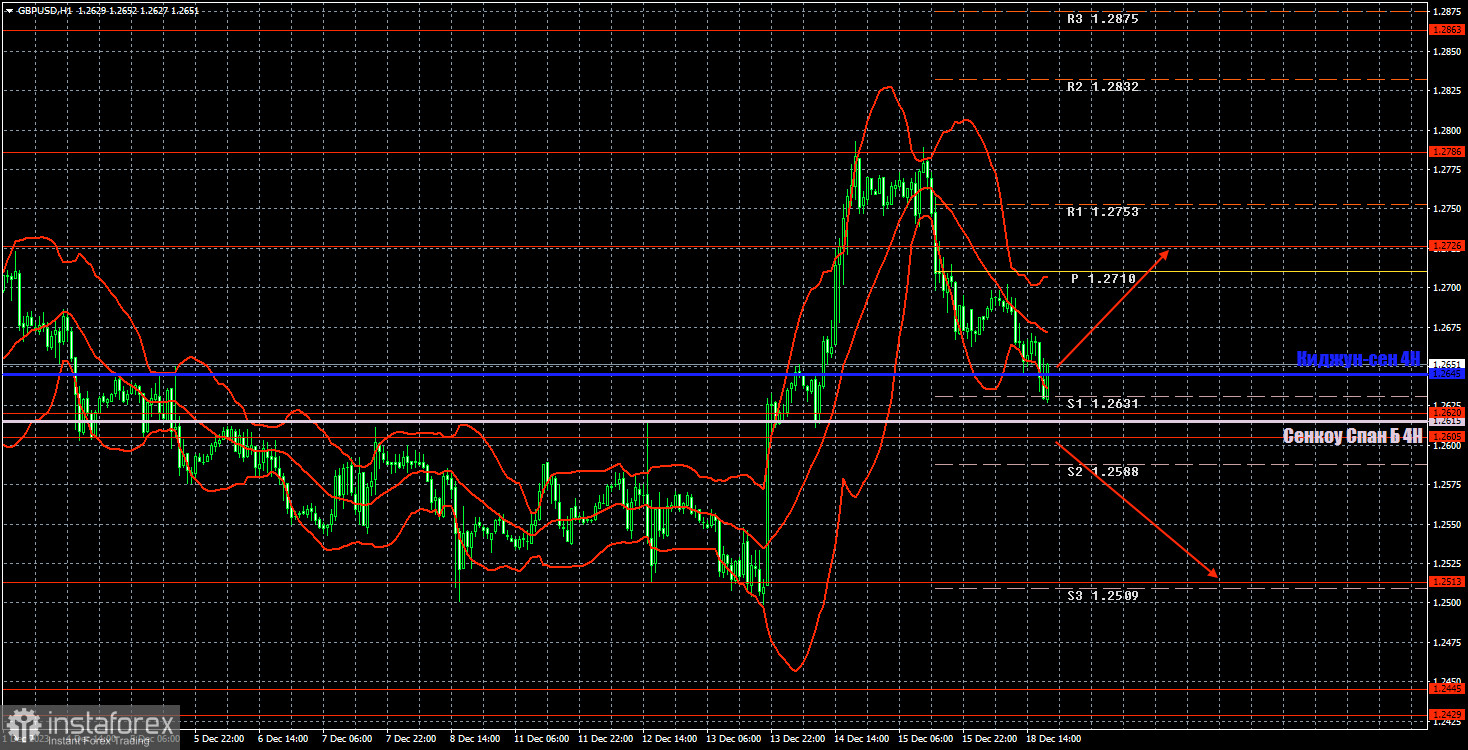
Task: Click the 1.2575 price axis value
Action: (1447, 485)
